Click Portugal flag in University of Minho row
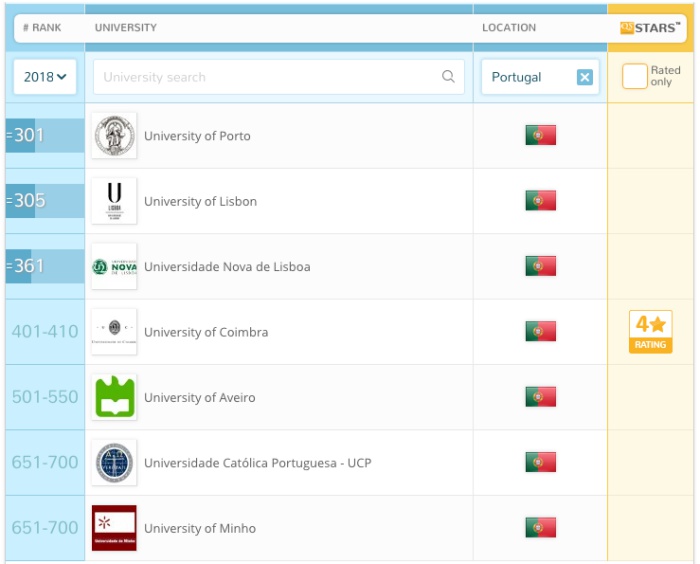The width and height of the screenshot is (700, 564). click(541, 527)
